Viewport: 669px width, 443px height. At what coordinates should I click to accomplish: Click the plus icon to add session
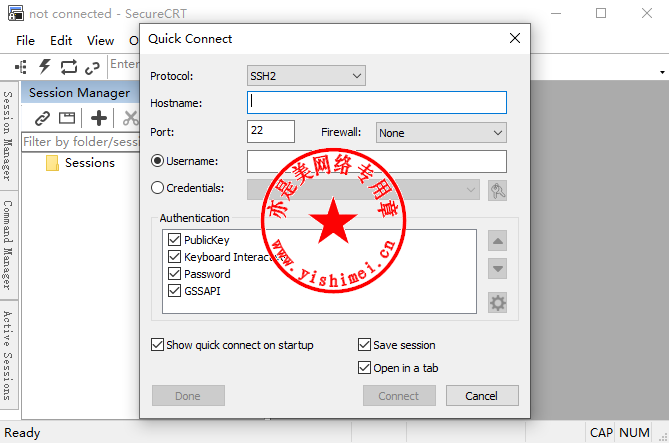click(99, 118)
